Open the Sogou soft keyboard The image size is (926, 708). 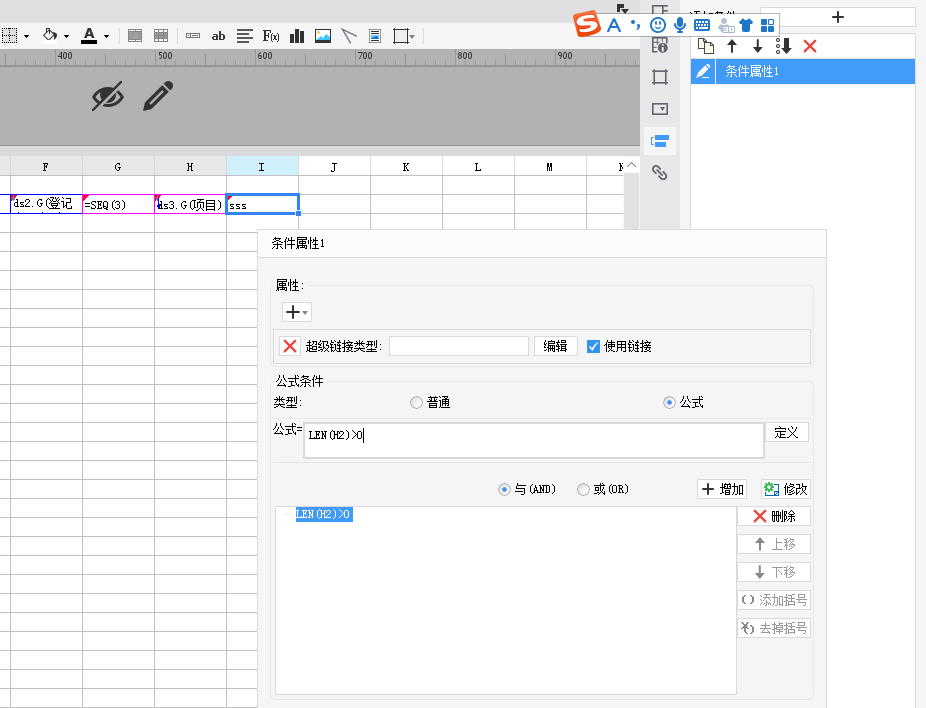point(702,25)
